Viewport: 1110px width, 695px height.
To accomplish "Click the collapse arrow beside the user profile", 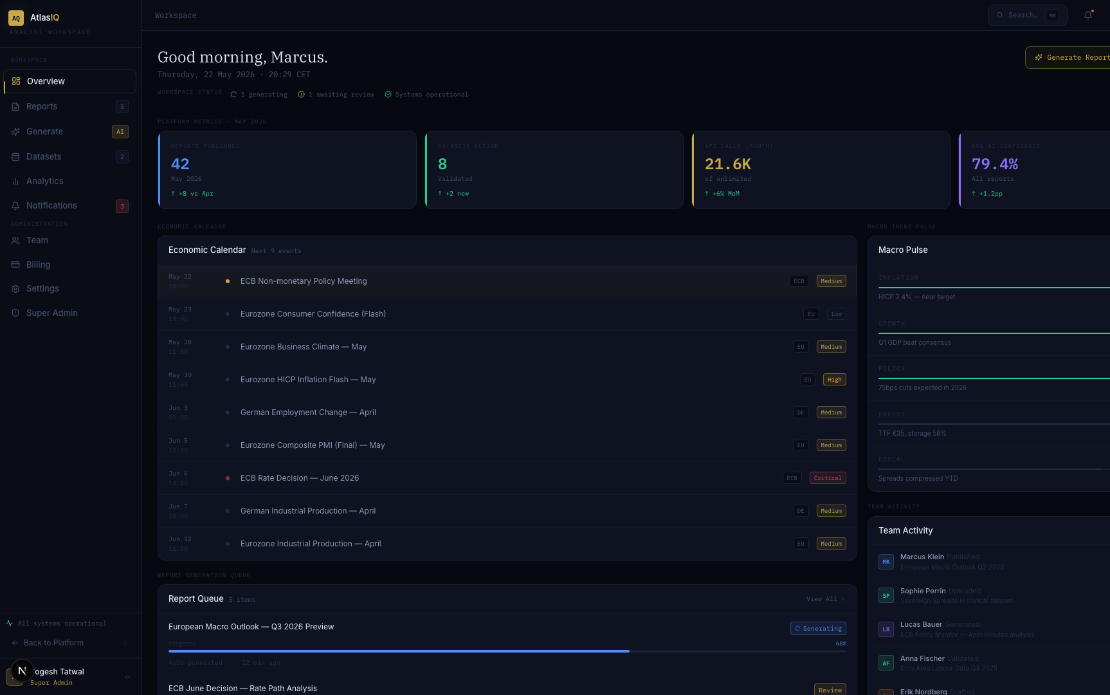I will [x=127, y=677].
